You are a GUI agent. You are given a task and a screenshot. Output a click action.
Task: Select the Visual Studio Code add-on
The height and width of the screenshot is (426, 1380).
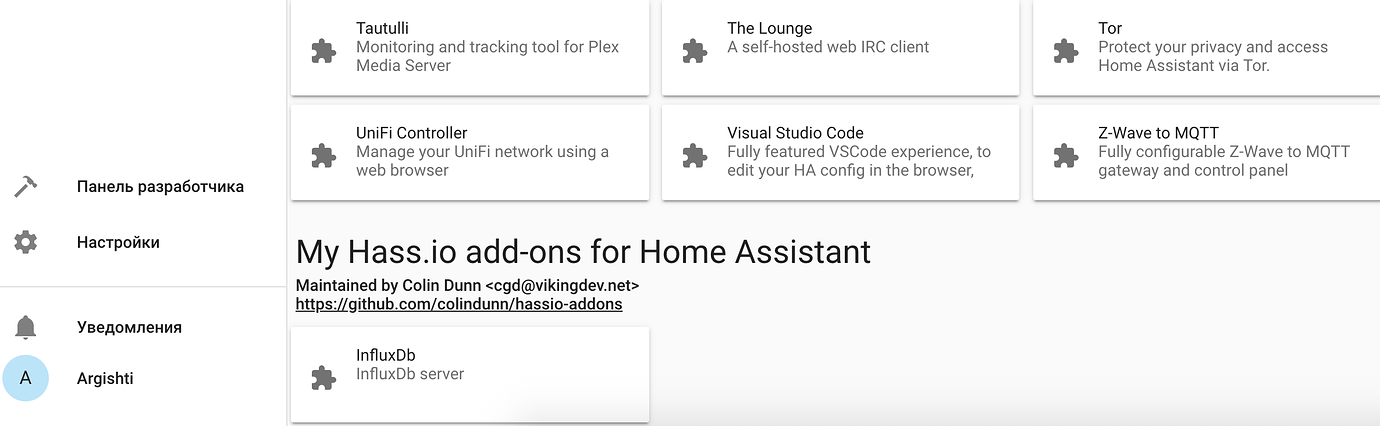840,152
